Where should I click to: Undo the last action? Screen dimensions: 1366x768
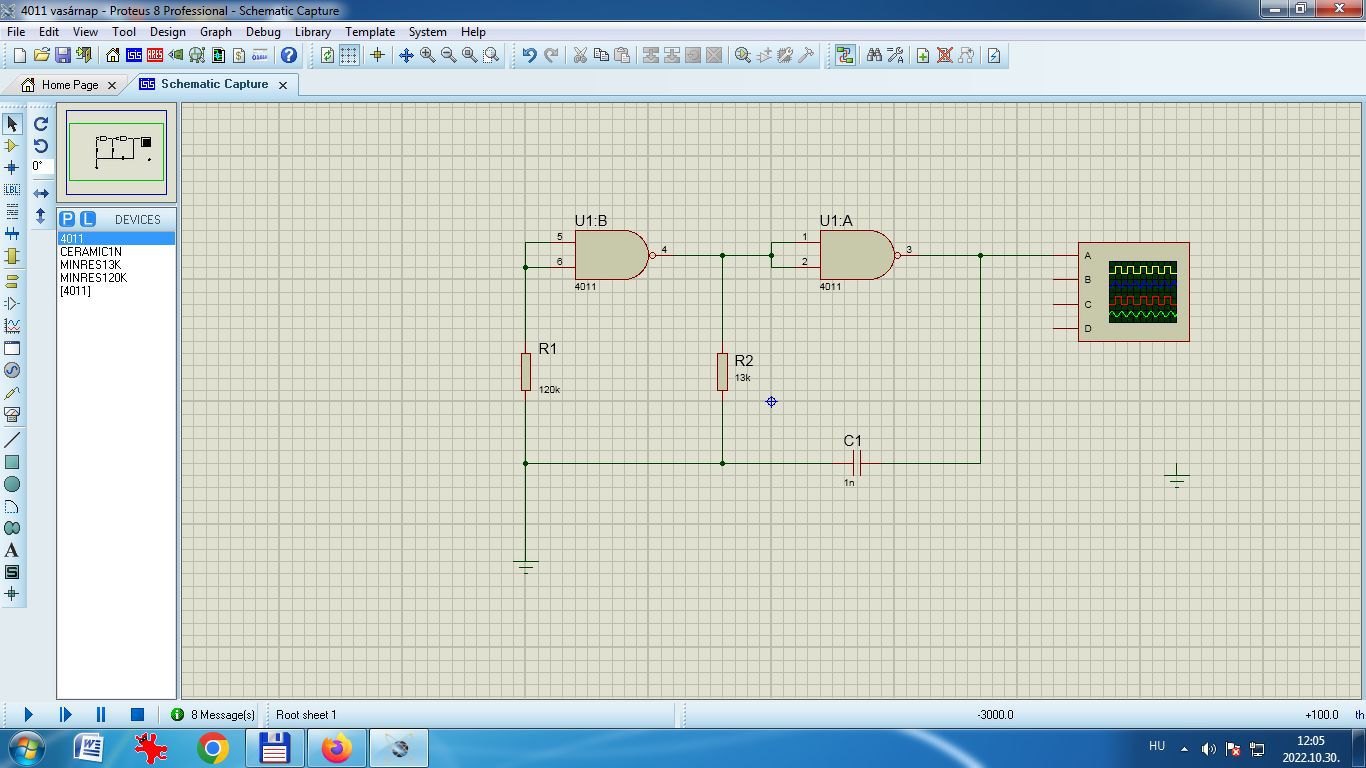pos(530,56)
